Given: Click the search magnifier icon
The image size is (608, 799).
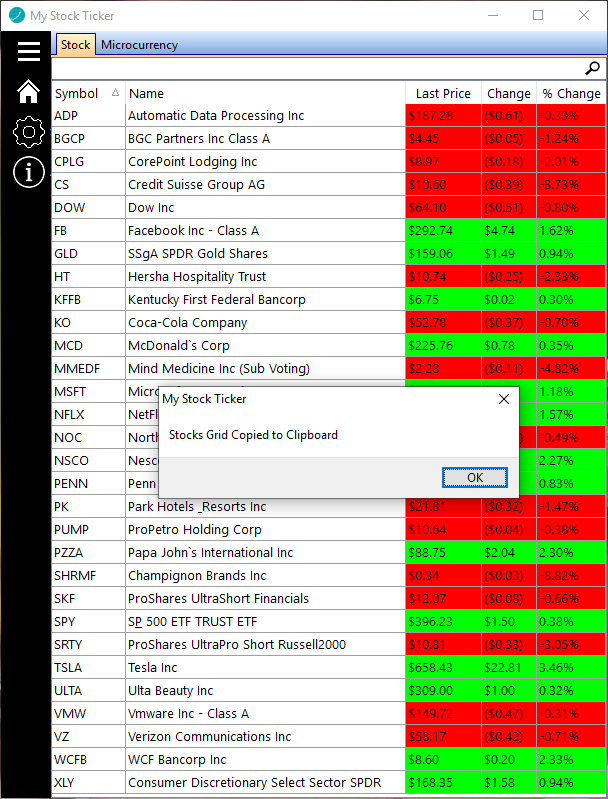Looking at the screenshot, I should click(592, 68).
